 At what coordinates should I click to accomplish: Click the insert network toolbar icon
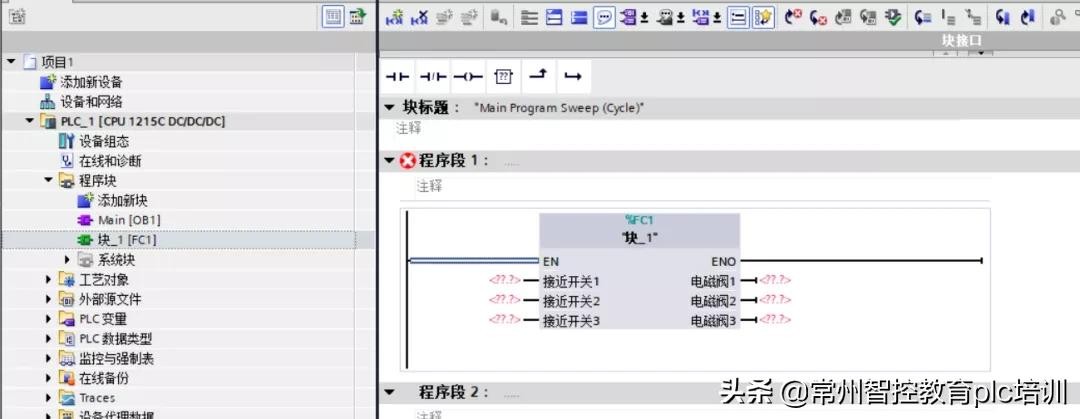(x=394, y=17)
